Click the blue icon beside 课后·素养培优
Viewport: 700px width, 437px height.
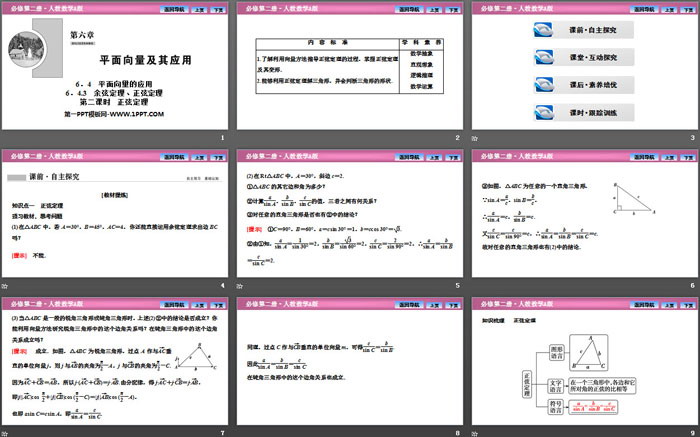tap(544, 85)
